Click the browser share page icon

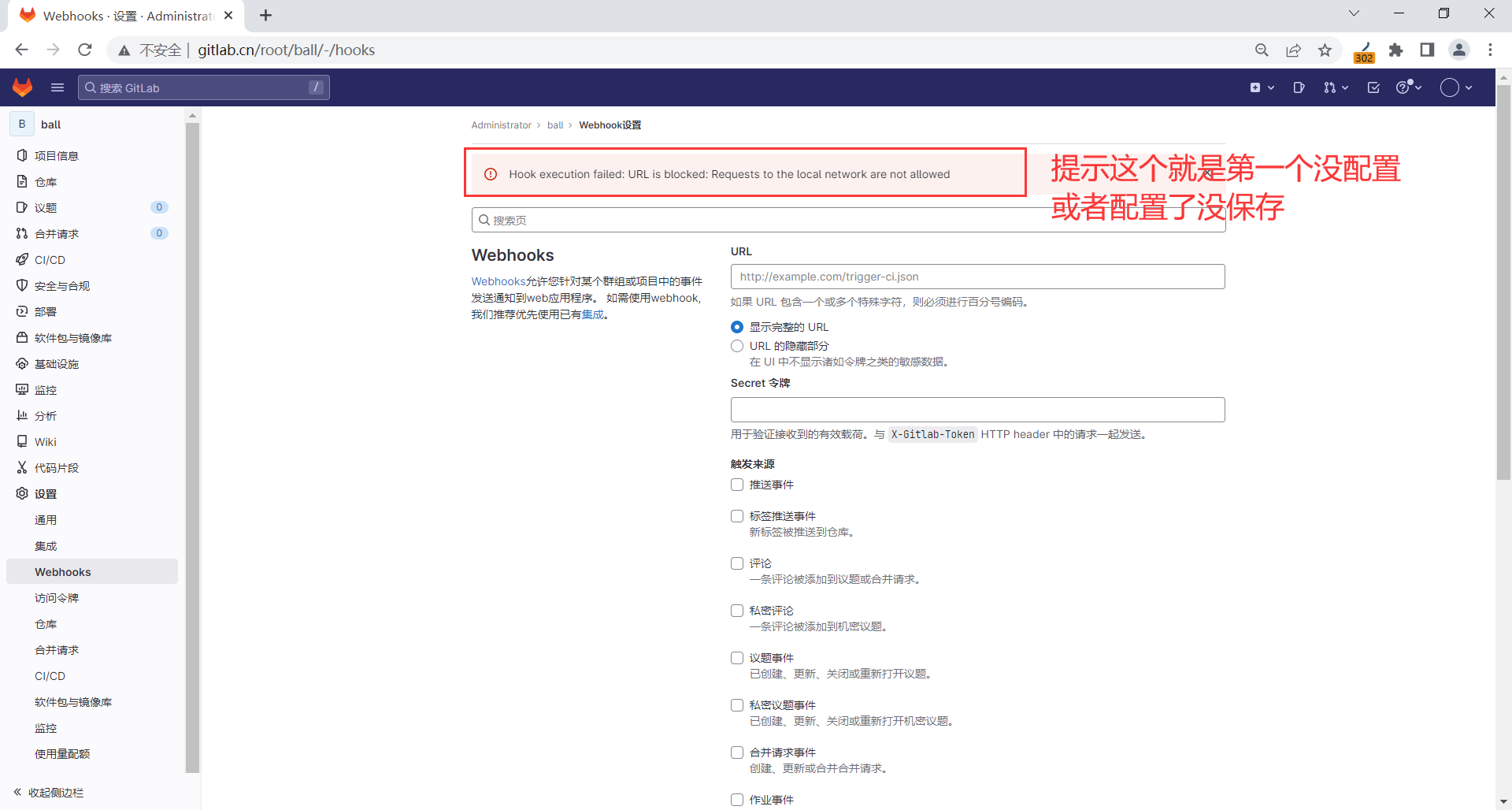[1294, 50]
